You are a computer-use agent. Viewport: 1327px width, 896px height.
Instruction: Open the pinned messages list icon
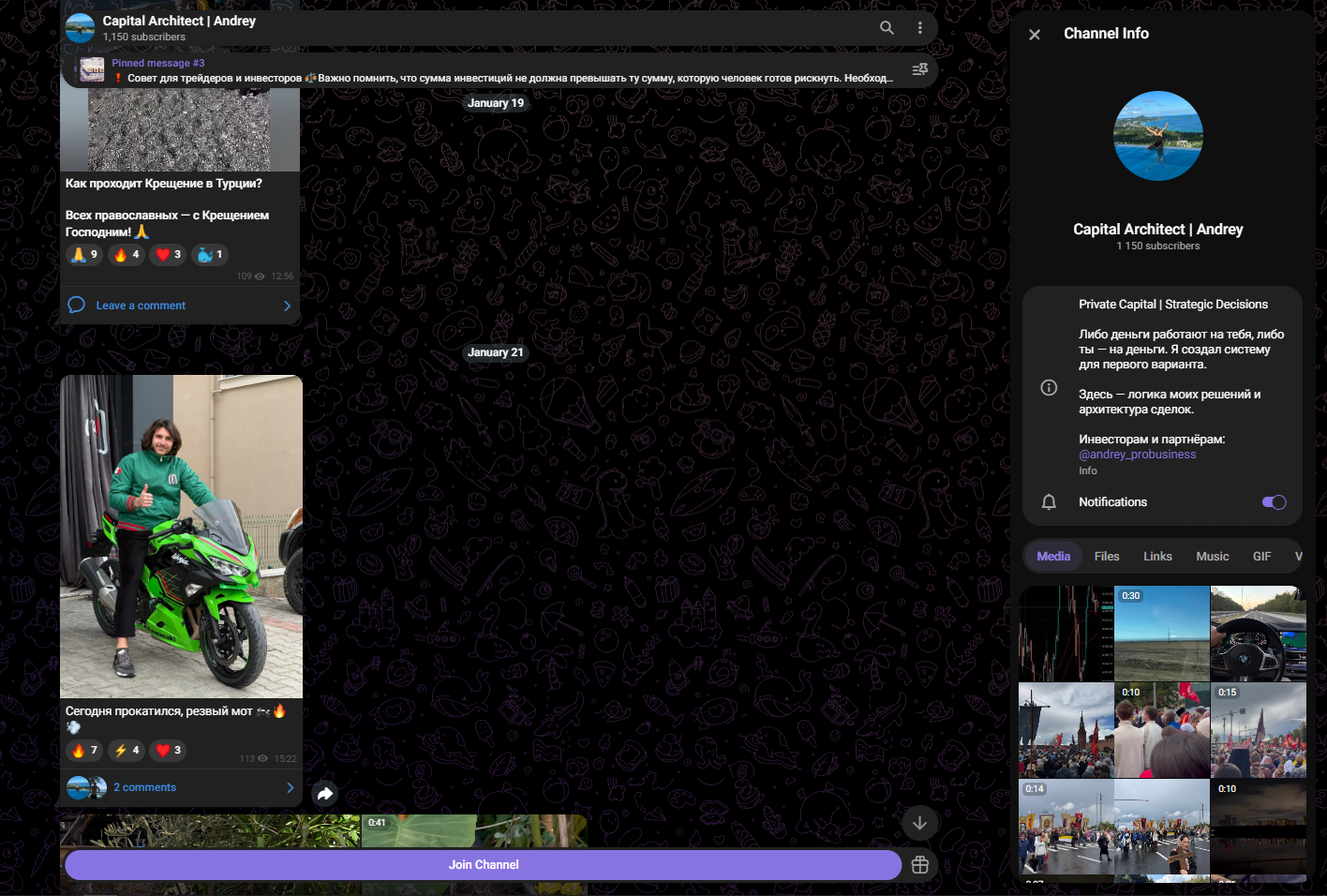point(920,69)
